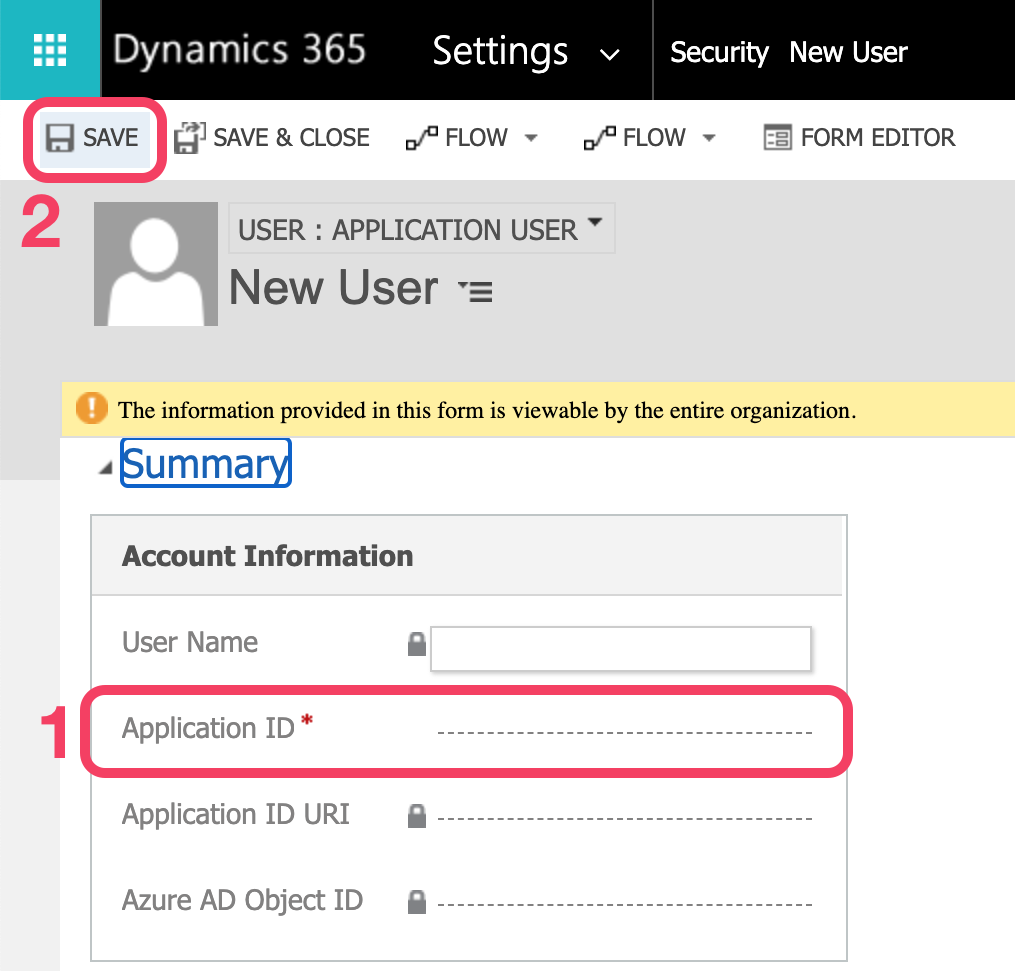Click the Azure AD Object ID lock icon

[x=417, y=902]
